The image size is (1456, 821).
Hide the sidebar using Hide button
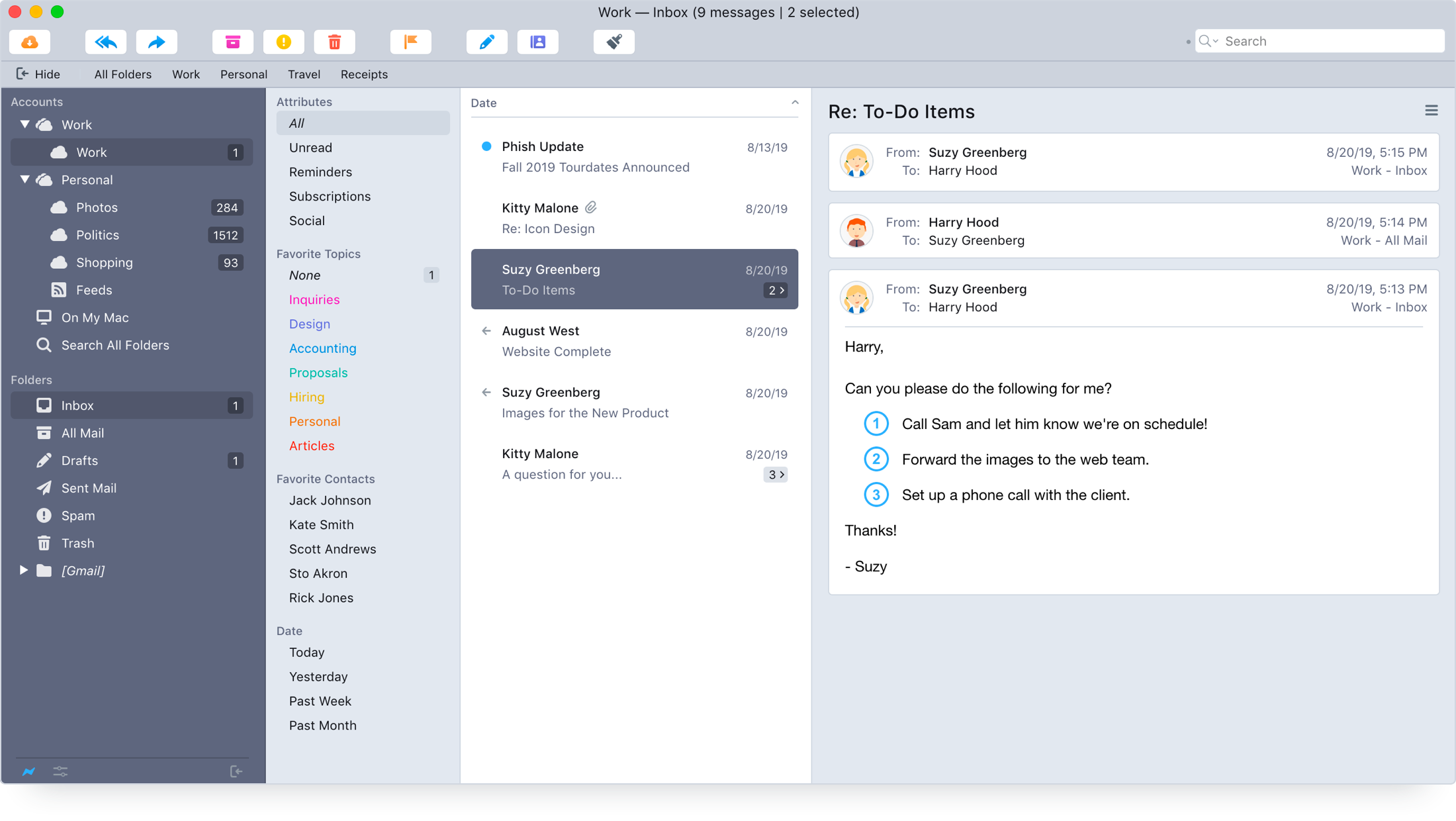pos(38,74)
